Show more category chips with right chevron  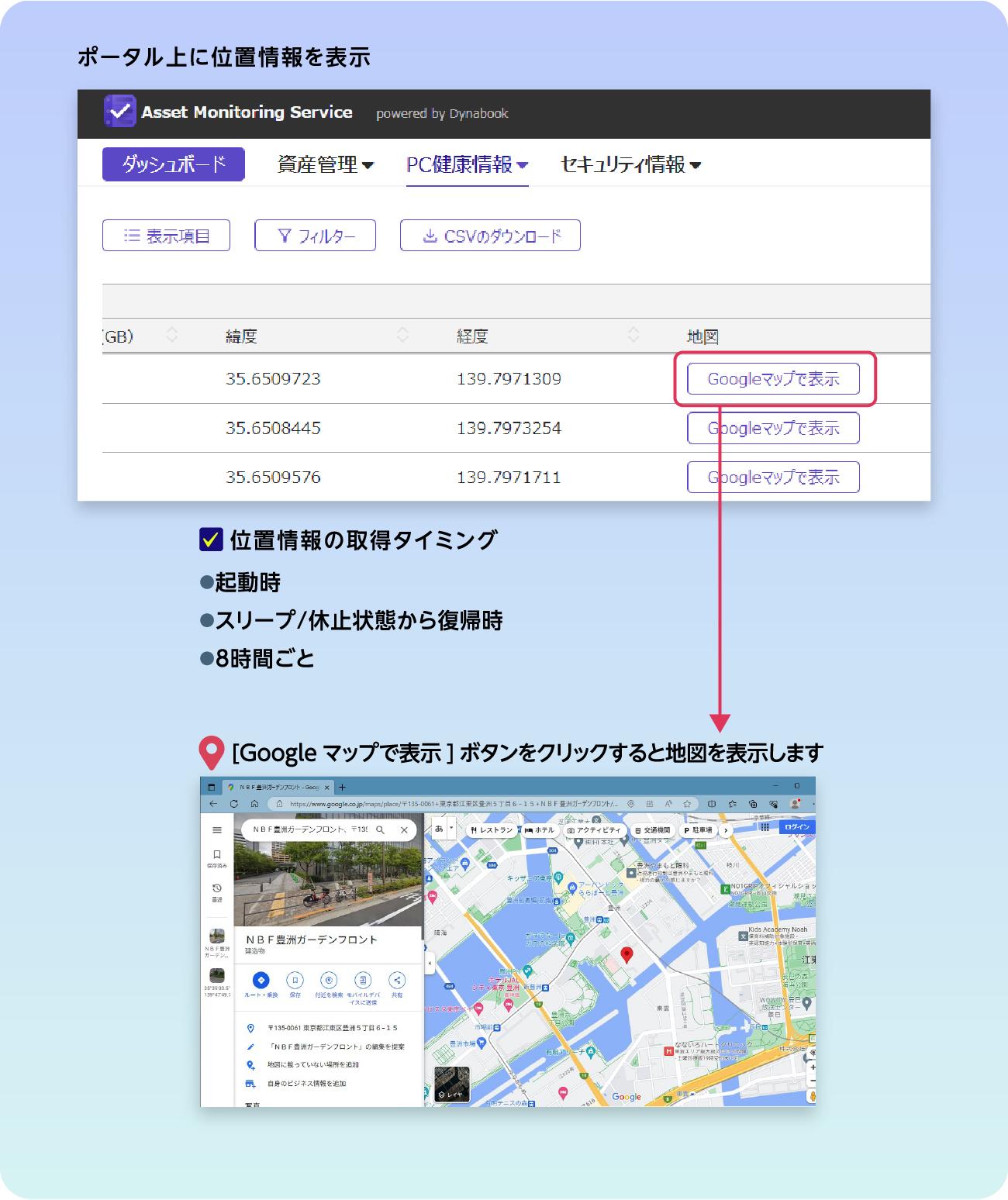click(x=726, y=830)
